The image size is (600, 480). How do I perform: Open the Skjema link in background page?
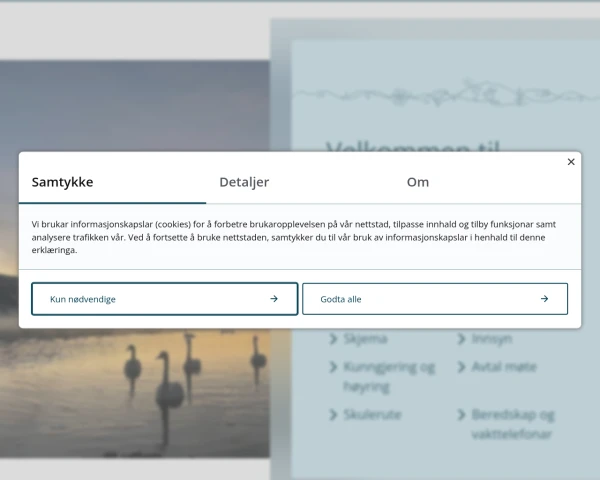(x=365, y=339)
